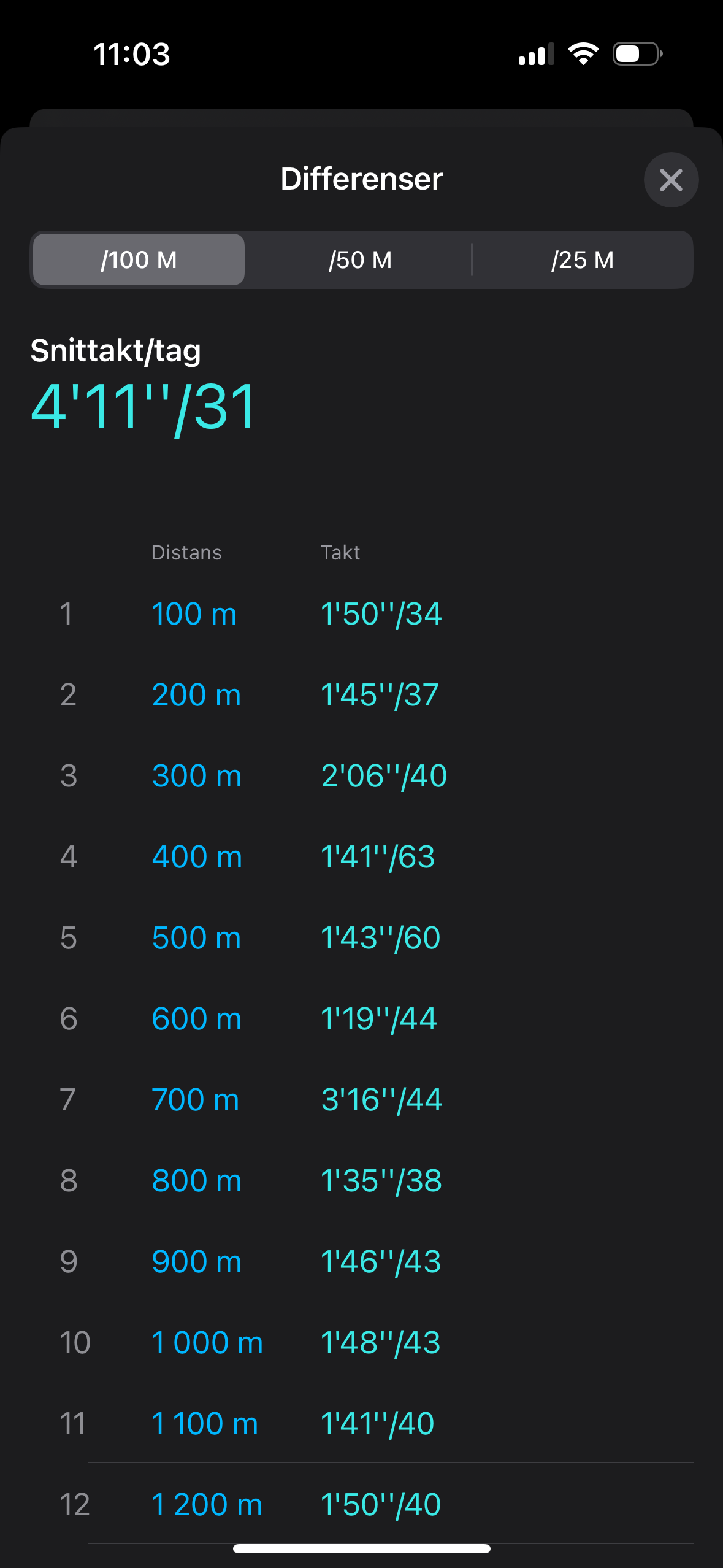
Task: Select the /100 M segment
Action: point(139,259)
